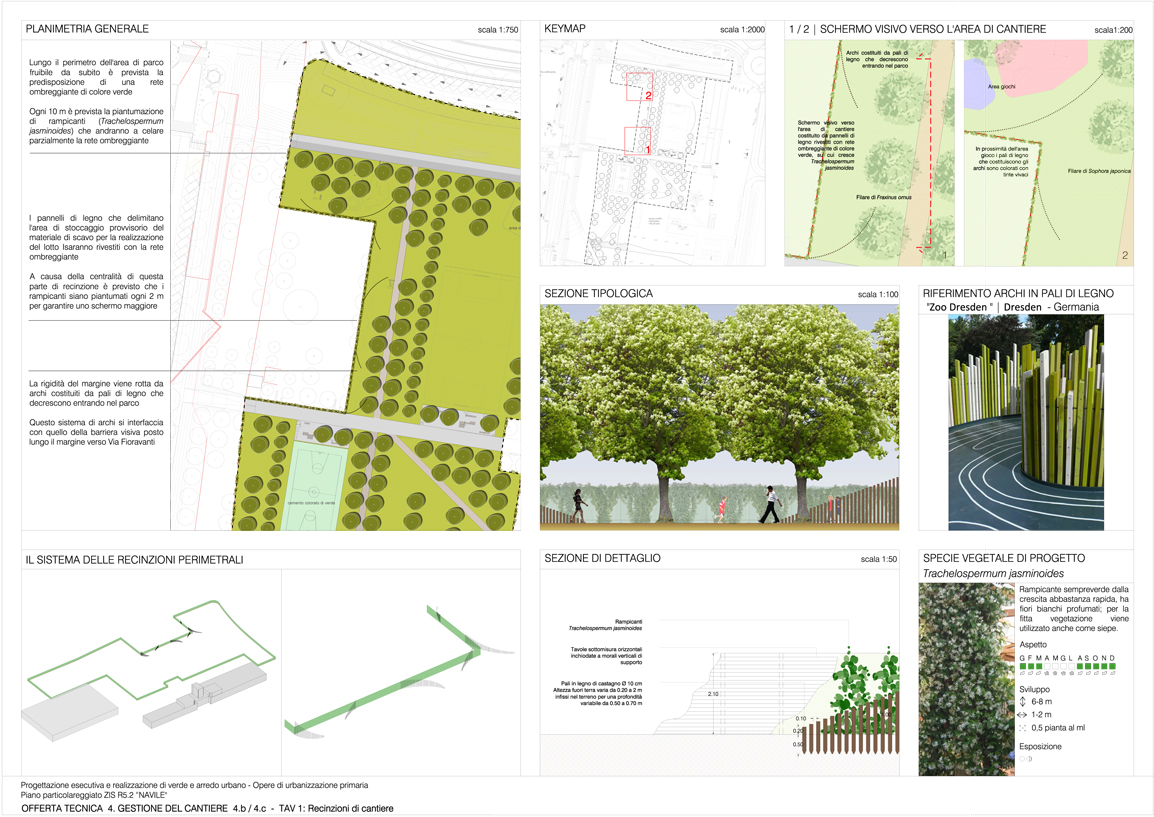Click the height arrow icon beside 6-8 m
Screen dimensions: 1154x817
tap(1023, 702)
